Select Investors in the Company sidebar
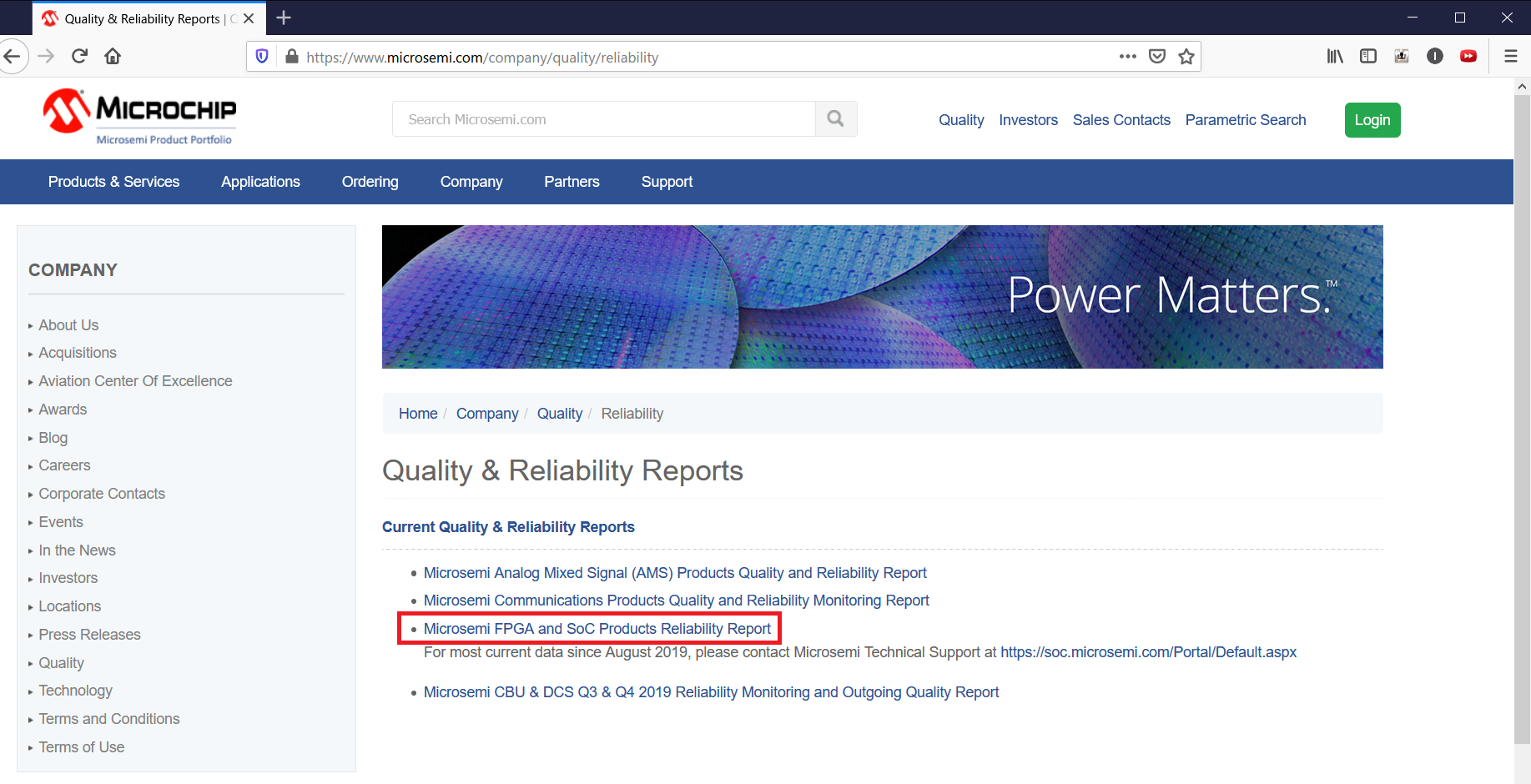Image resolution: width=1531 pixels, height=784 pixels. tap(68, 578)
